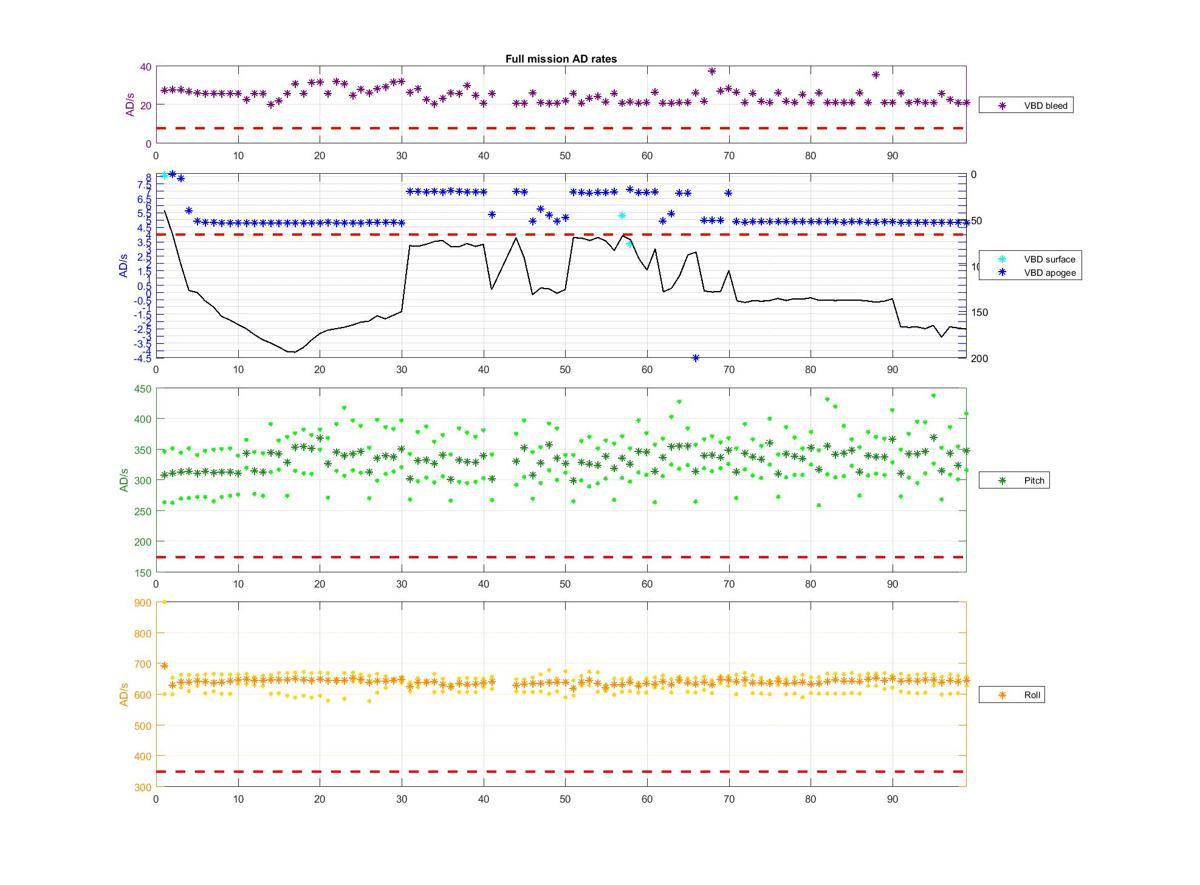
Task: Click the orange 'AD/s' y-axis label
Action: 125,694
